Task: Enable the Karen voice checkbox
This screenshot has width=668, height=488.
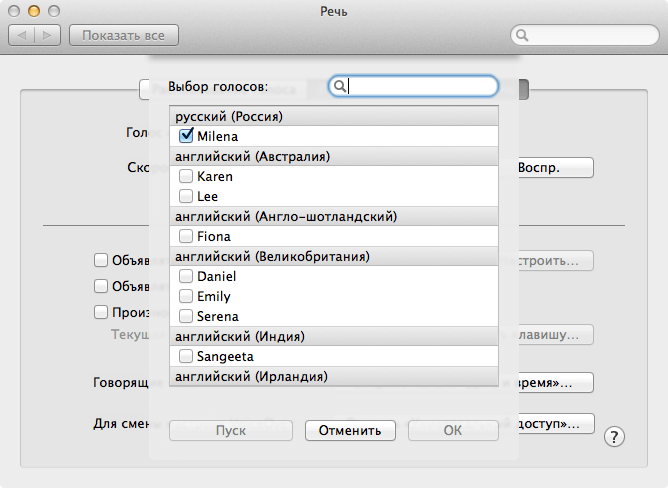Action: pyautogui.click(x=186, y=176)
